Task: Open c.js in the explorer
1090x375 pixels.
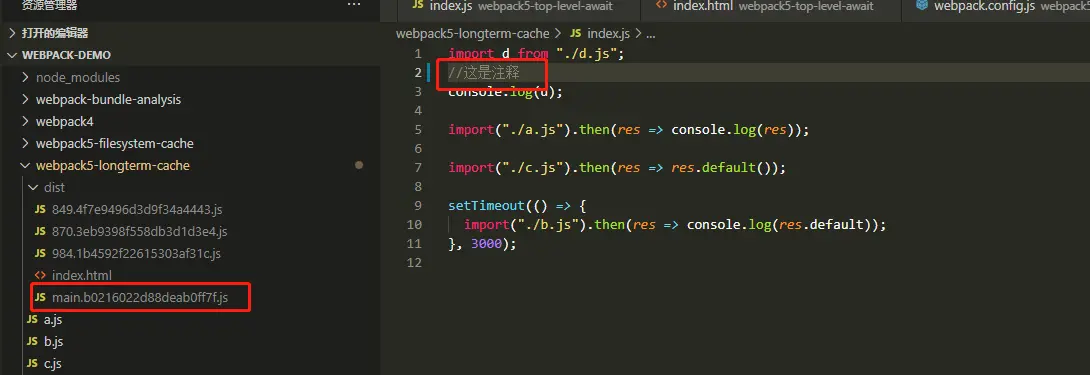Action: click(53, 364)
